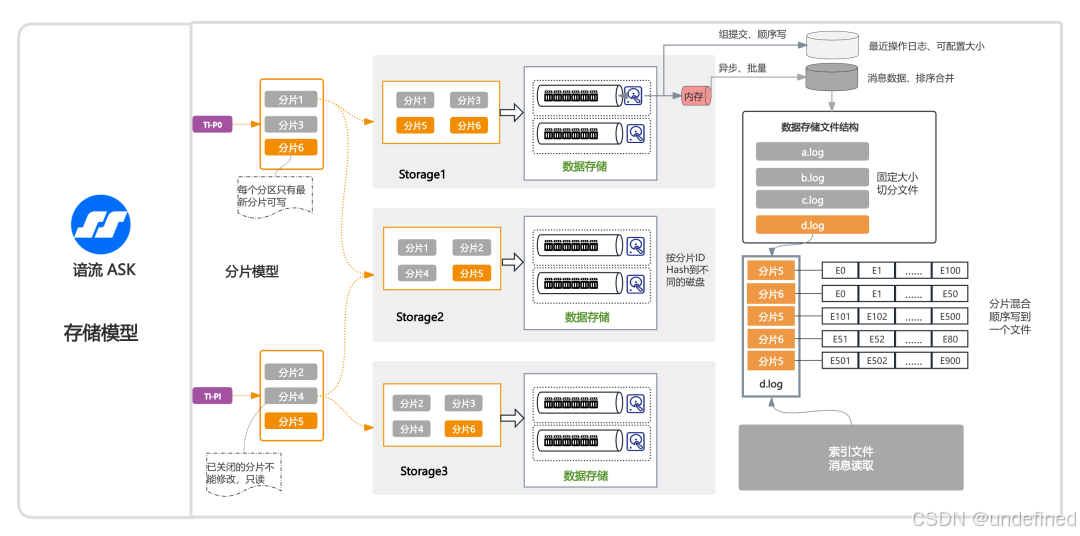This screenshot has height=536, width=1080.
Task: Click the E100 cell
Action: click(950, 271)
